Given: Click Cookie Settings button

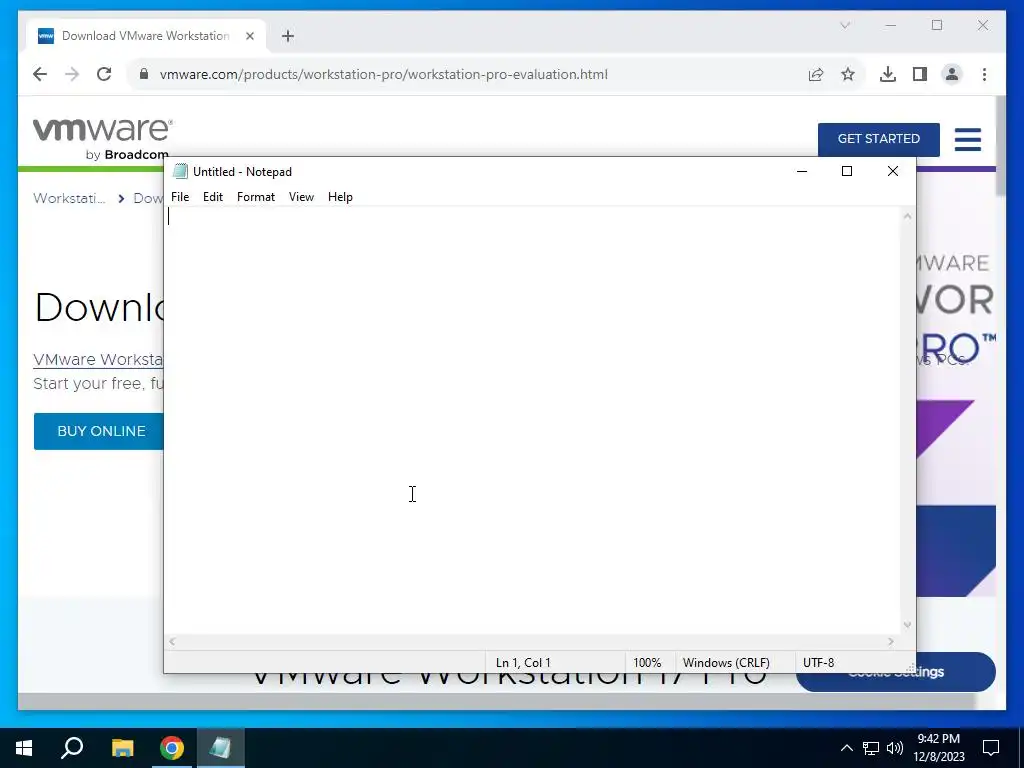Looking at the screenshot, I should [x=896, y=672].
